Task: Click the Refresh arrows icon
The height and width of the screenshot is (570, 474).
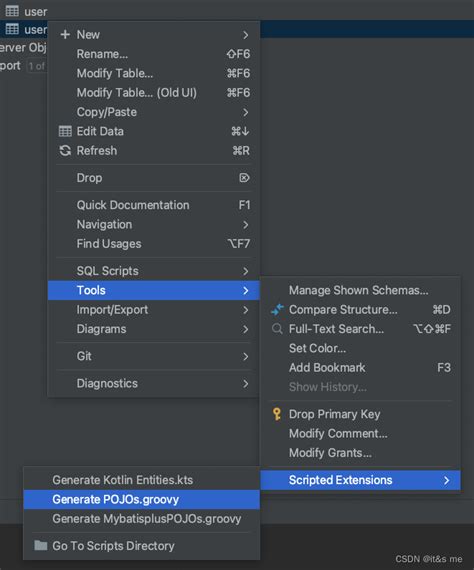Action: tap(65, 150)
